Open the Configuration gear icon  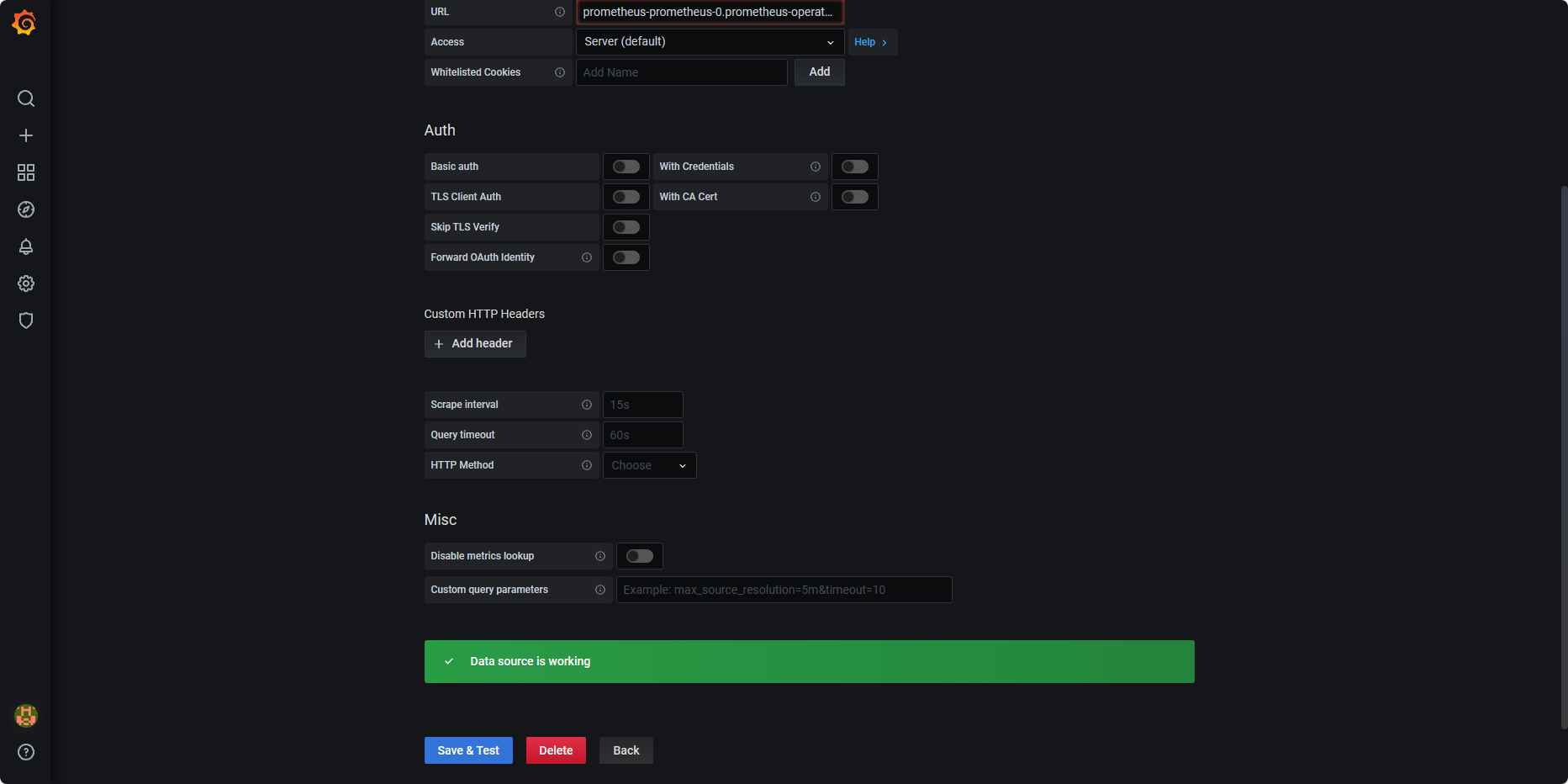26,283
